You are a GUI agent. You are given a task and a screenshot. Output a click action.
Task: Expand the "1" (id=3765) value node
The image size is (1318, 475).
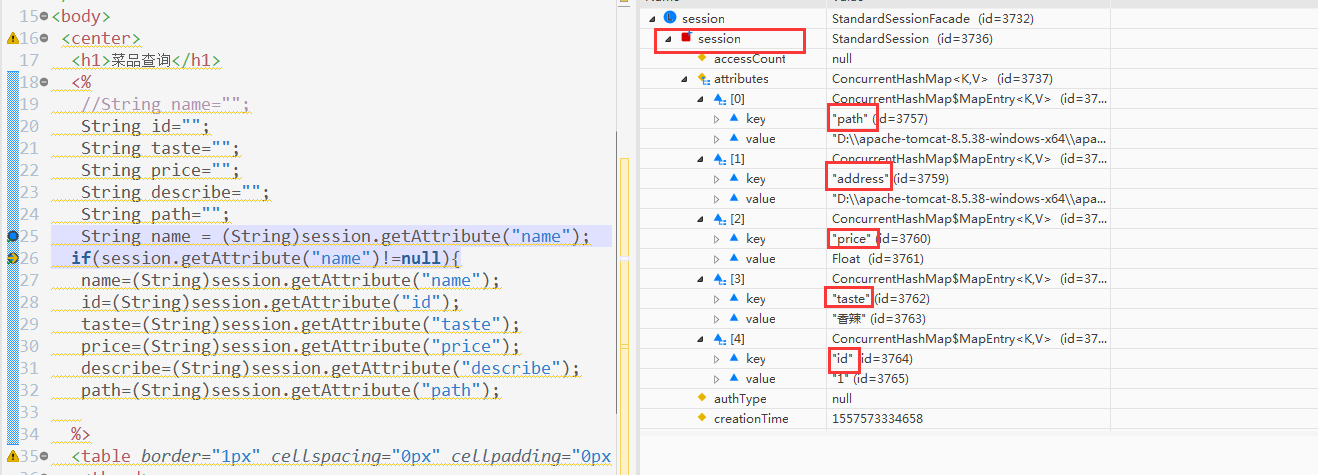717,378
